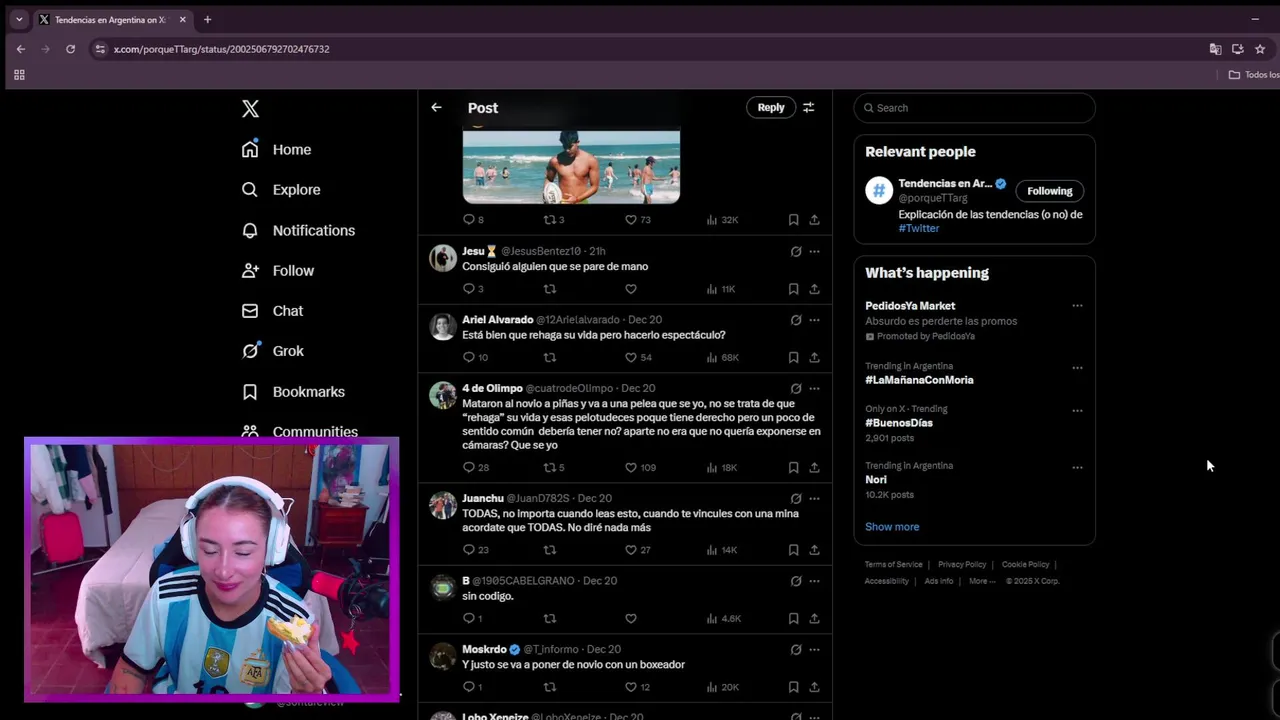Bookmark Ariel Alvarado's reply

793,357
